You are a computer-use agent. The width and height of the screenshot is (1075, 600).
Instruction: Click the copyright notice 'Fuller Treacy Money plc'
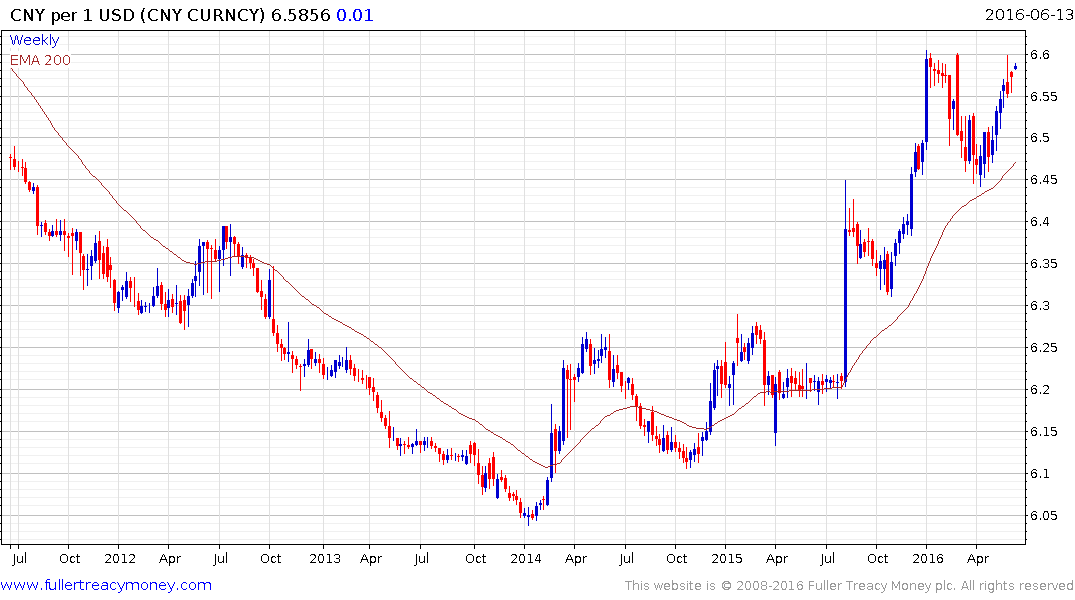tap(882, 586)
